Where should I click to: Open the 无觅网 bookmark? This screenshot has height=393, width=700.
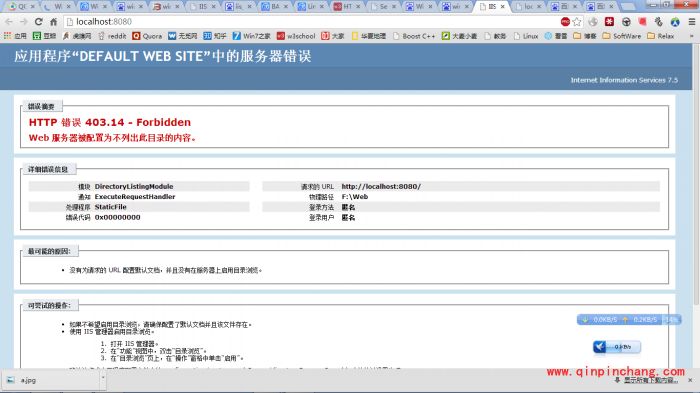click(183, 36)
